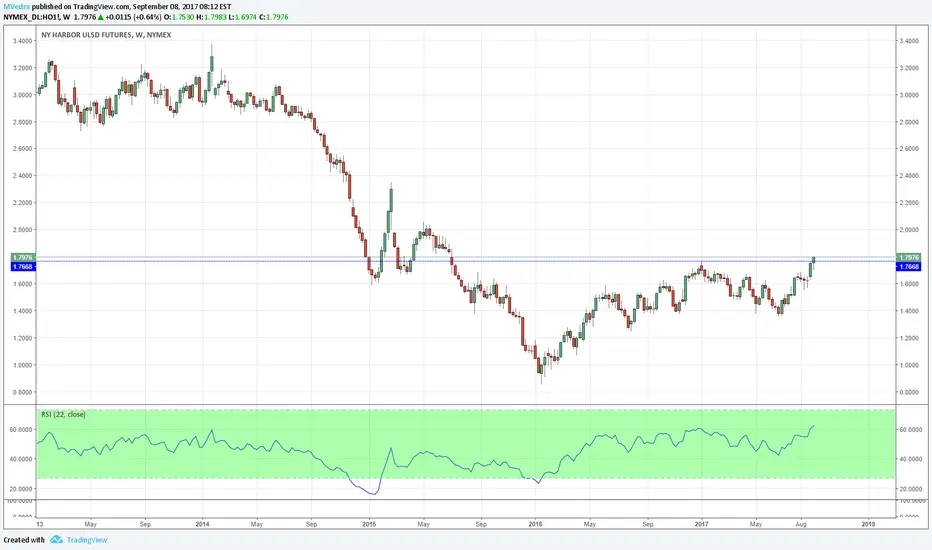Click the 20.0000 RSI label on right axis

pos(910,489)
